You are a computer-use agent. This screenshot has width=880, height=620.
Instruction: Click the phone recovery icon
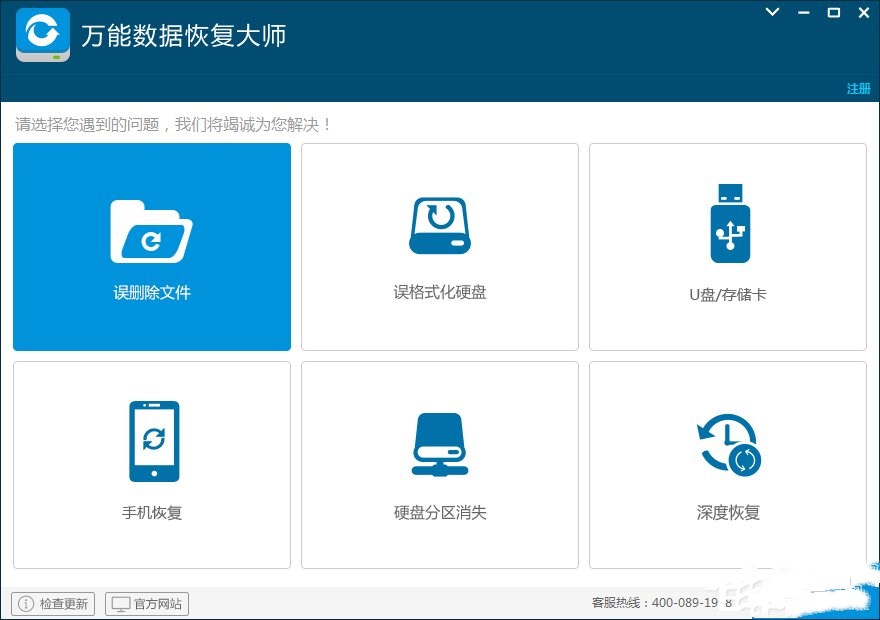pyautogui.click(x=154, y=441)
